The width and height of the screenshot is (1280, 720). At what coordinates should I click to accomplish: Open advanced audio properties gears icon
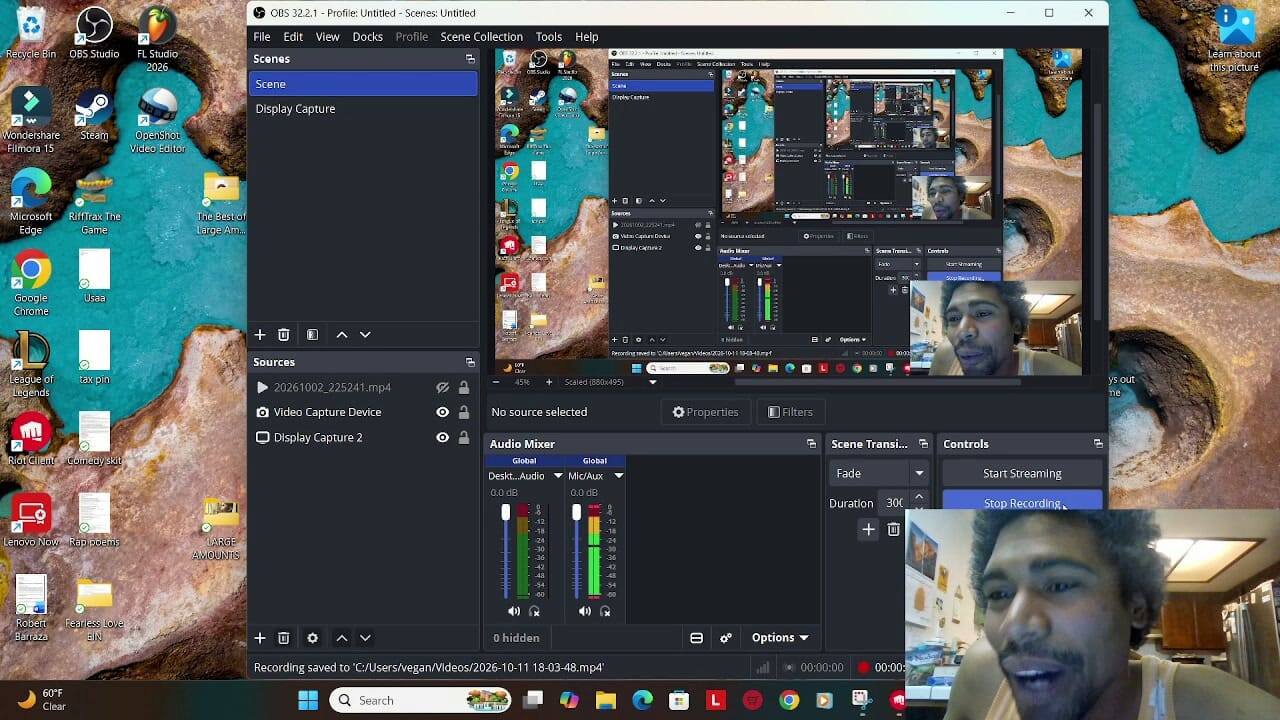(726, 638)
